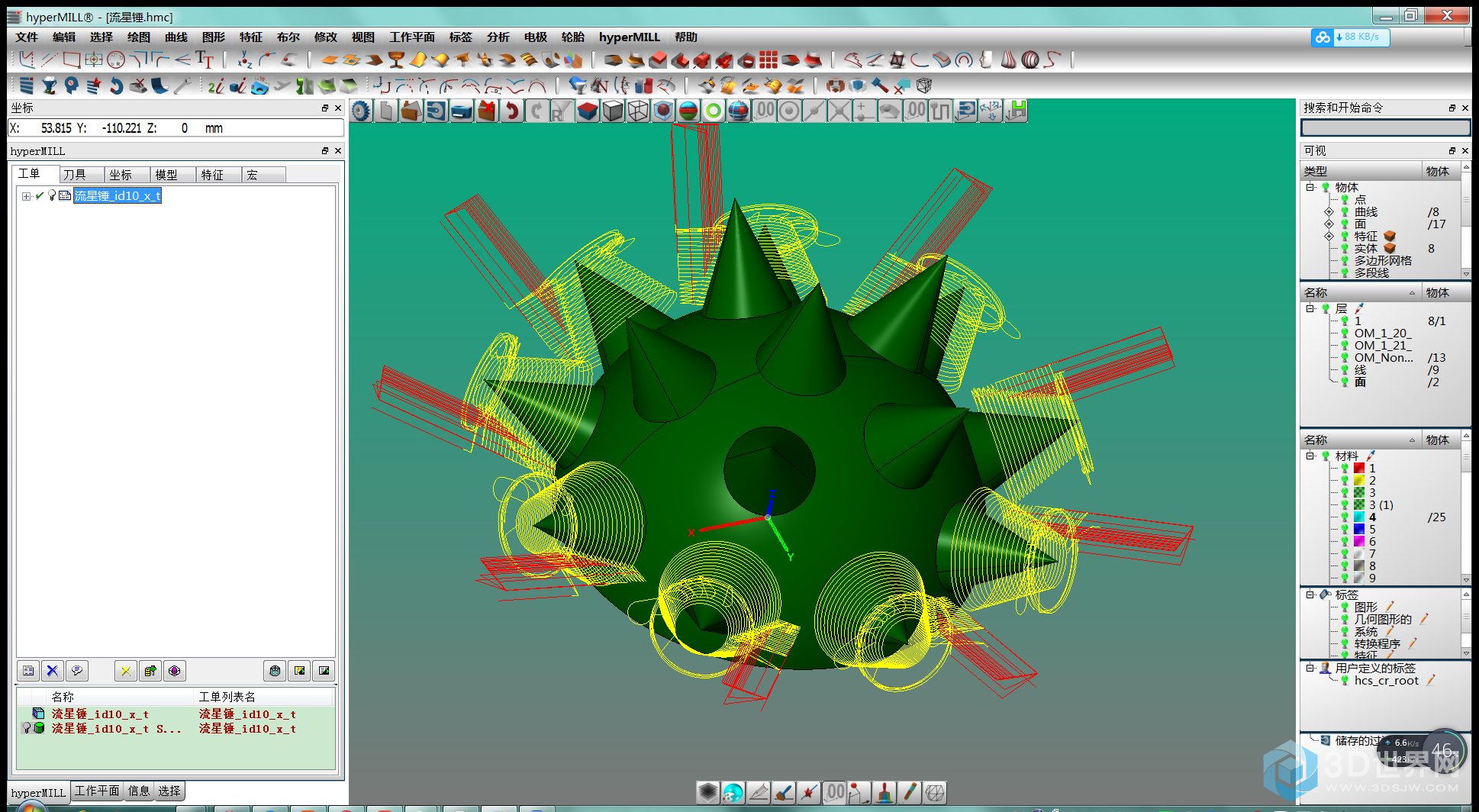Open the 信息 bottom tab
The height and width of the screenshot is (812, 1479).
(139, 791)
